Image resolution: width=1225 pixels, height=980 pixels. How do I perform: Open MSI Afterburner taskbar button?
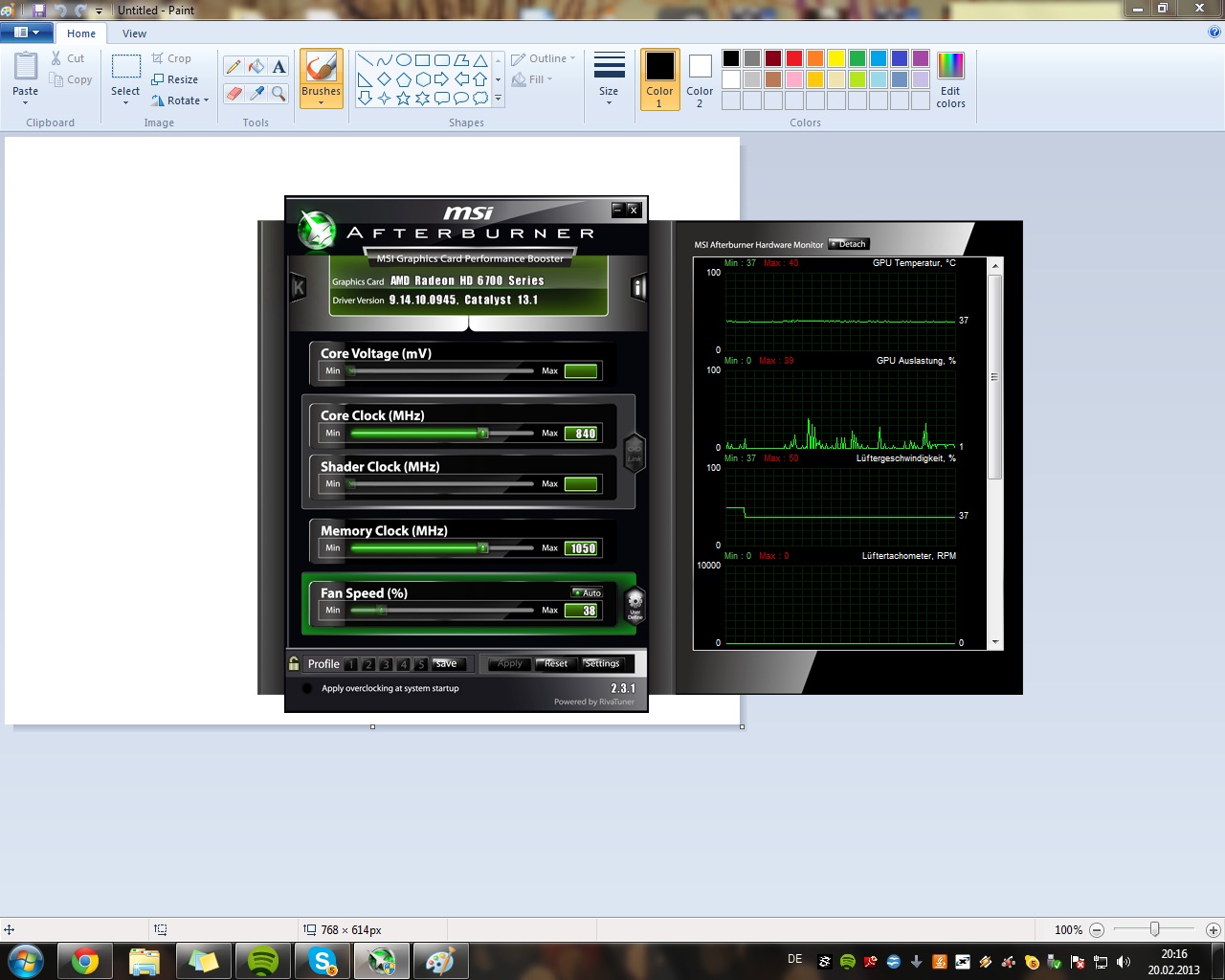click(x=382, y=961)
